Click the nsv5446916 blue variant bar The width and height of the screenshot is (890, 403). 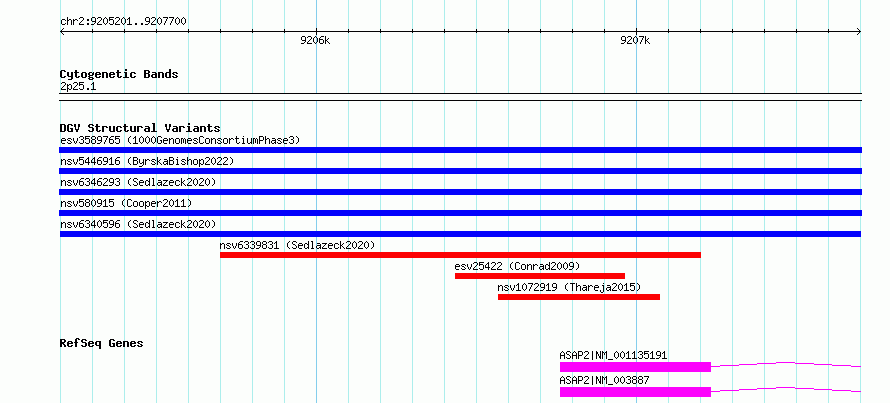pyautogui.click(x=460, y=171)
